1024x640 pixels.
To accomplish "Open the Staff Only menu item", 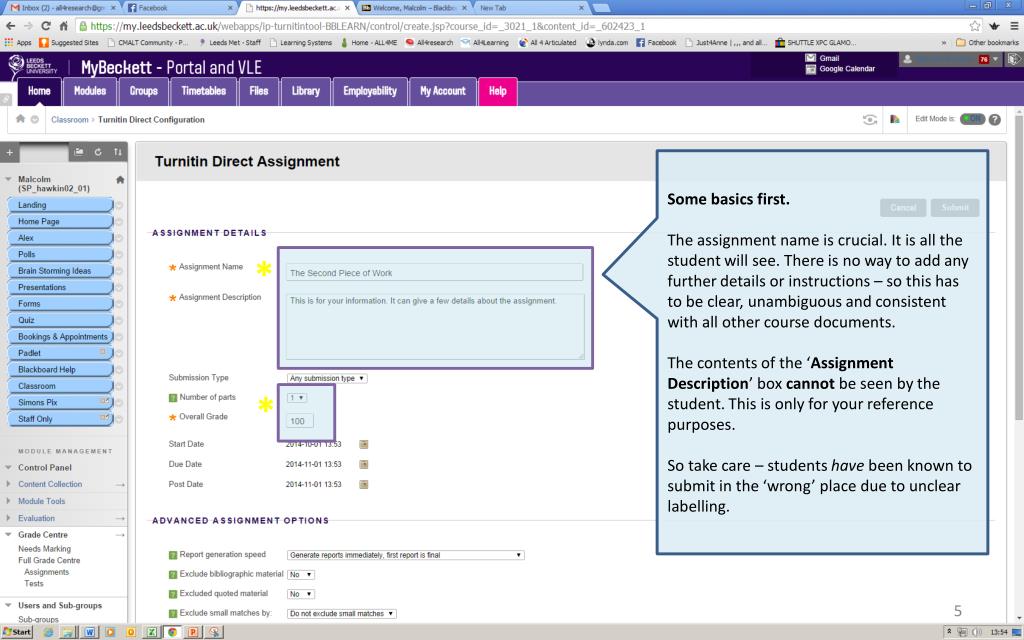I will (60, 419).
